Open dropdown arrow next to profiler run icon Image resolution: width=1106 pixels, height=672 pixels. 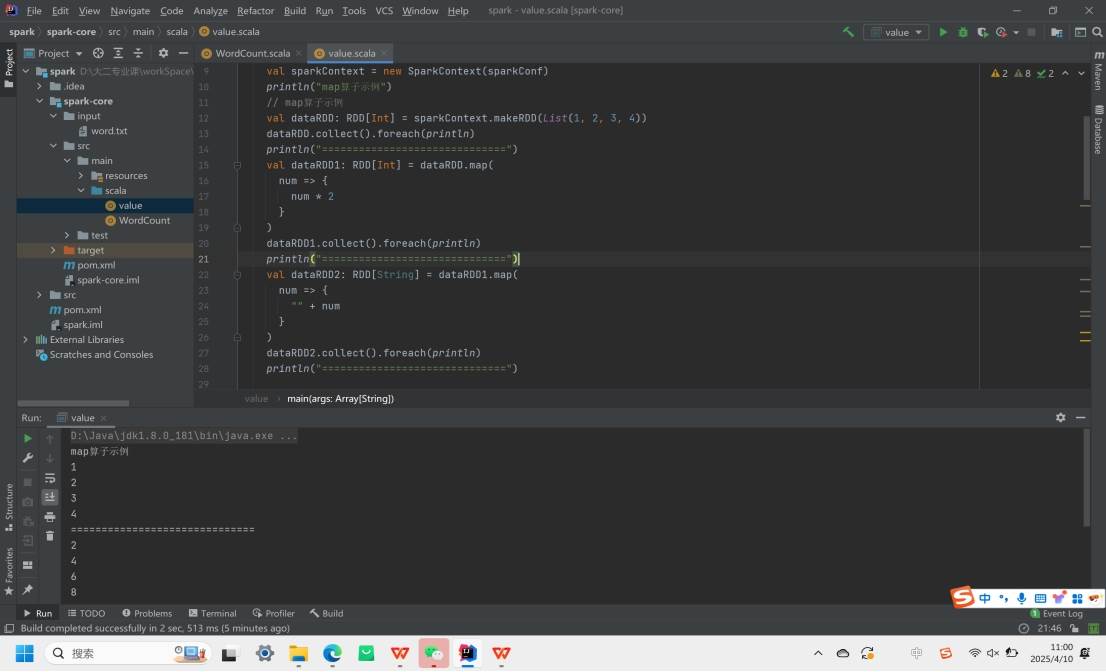click(x=1016, y=32)
